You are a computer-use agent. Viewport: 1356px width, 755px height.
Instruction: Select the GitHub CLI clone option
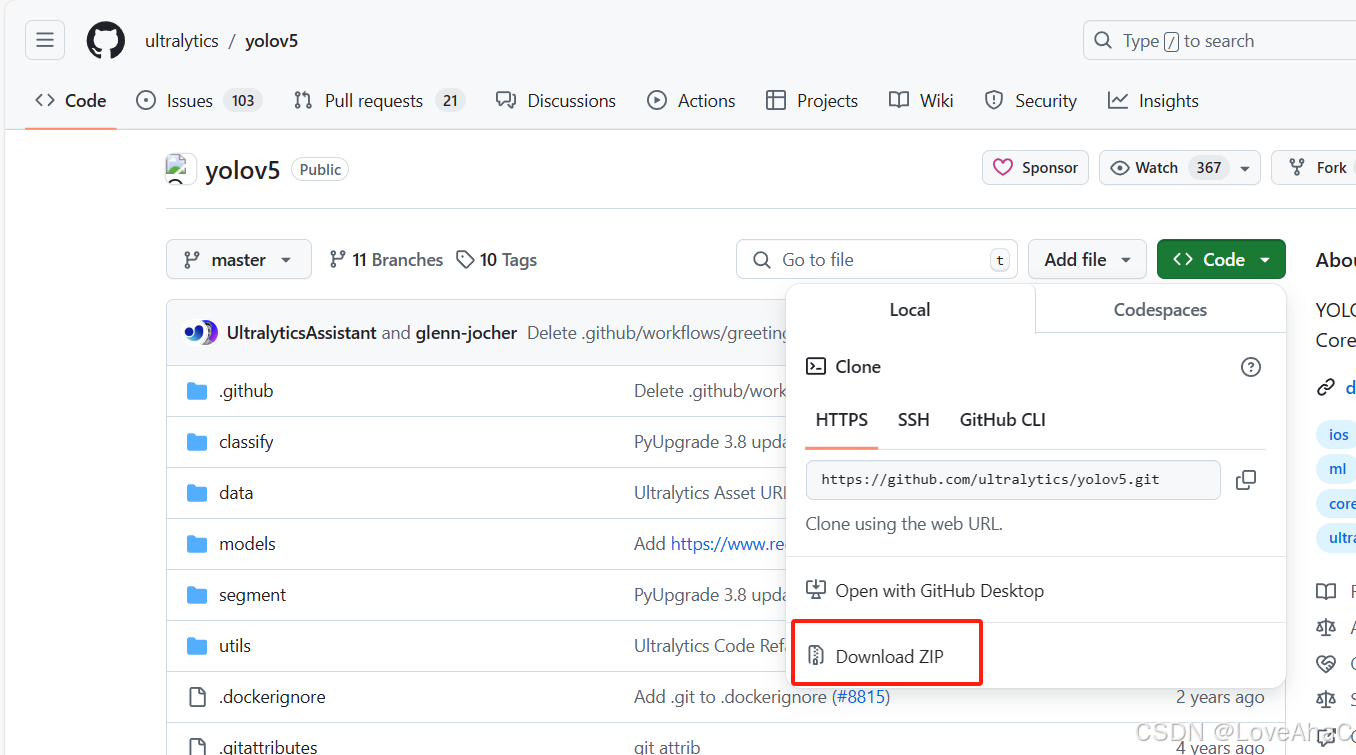coord(1003,420)
